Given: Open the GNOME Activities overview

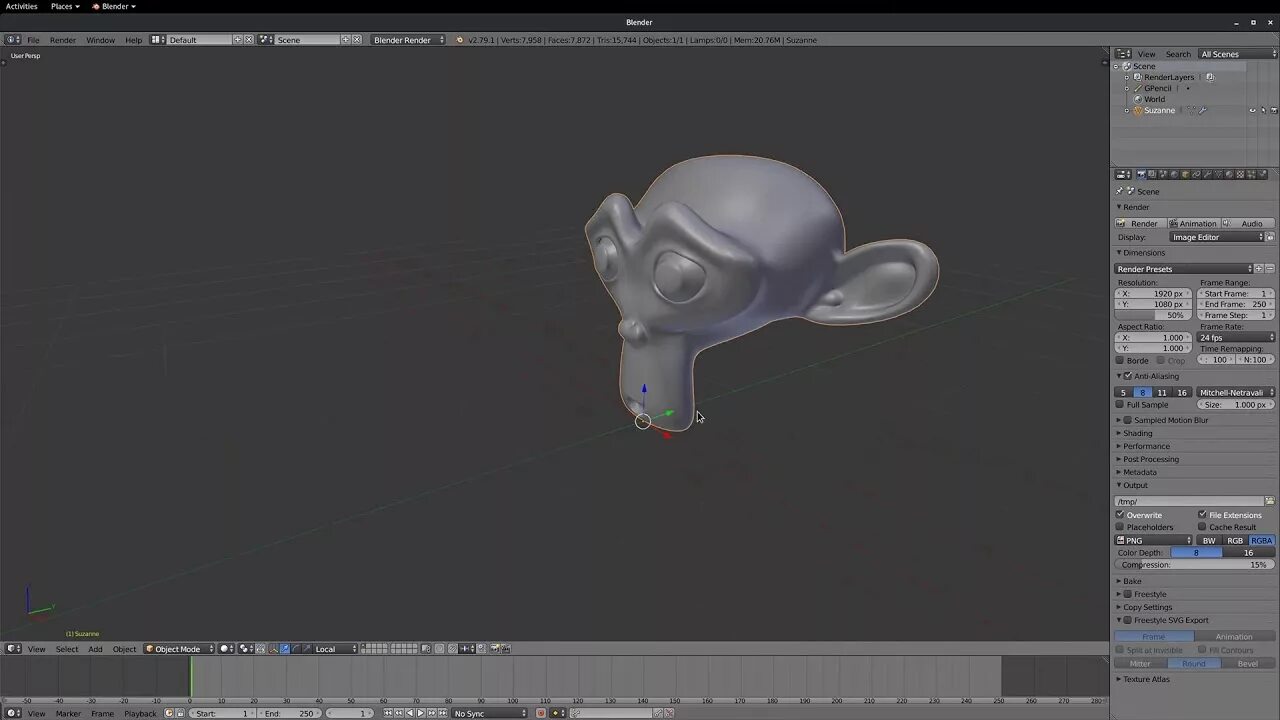Looking at the screenshot, I should (21, 6).
